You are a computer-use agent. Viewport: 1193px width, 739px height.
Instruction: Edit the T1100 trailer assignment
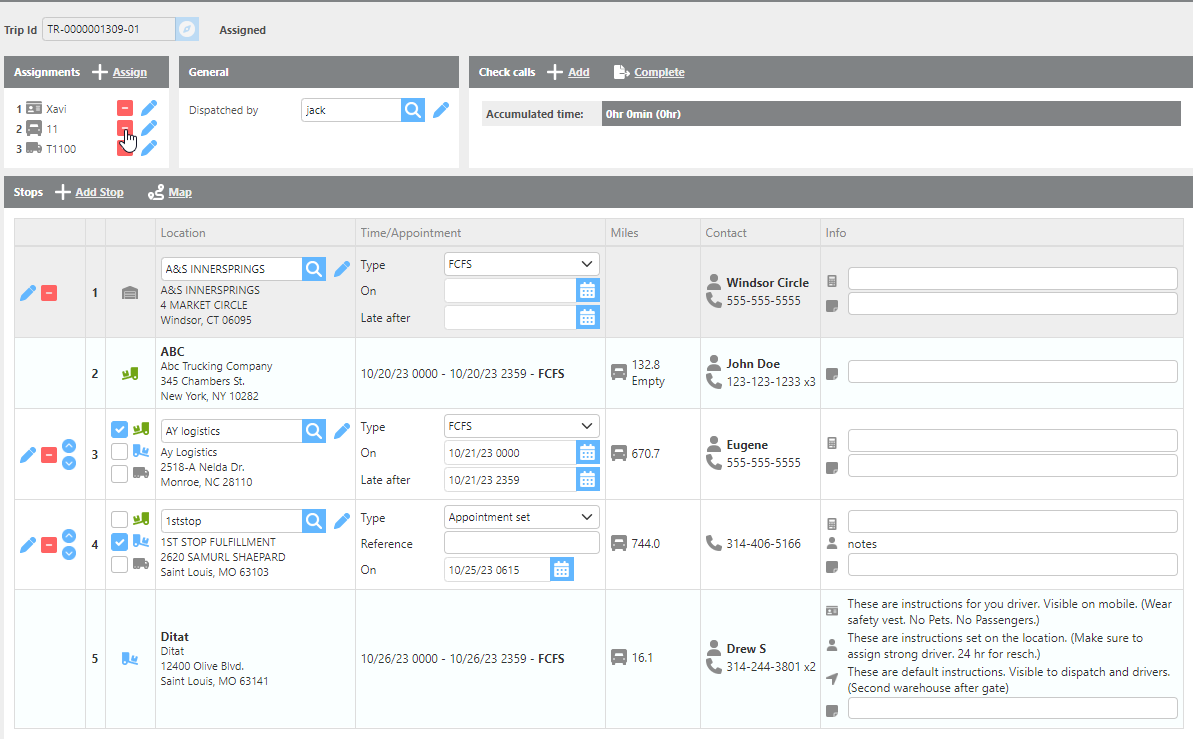tap(149, 148)
